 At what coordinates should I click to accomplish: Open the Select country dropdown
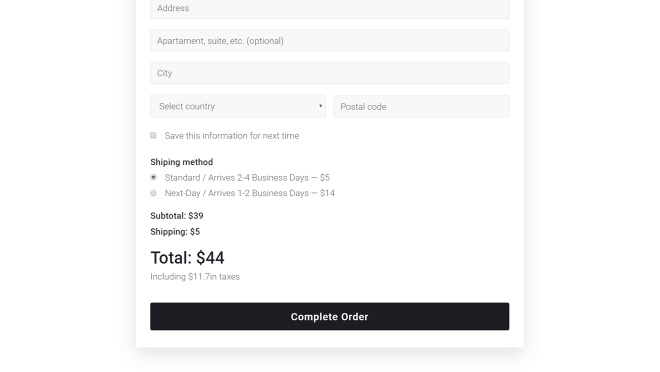[x=238, y=106]
